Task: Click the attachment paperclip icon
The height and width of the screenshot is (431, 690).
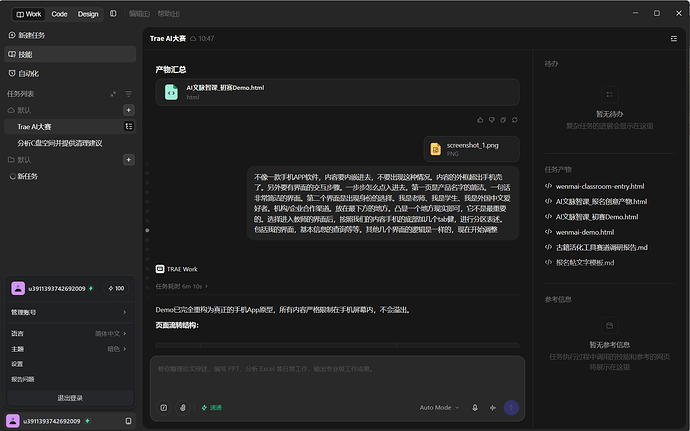Action: (x=183, y=408)
